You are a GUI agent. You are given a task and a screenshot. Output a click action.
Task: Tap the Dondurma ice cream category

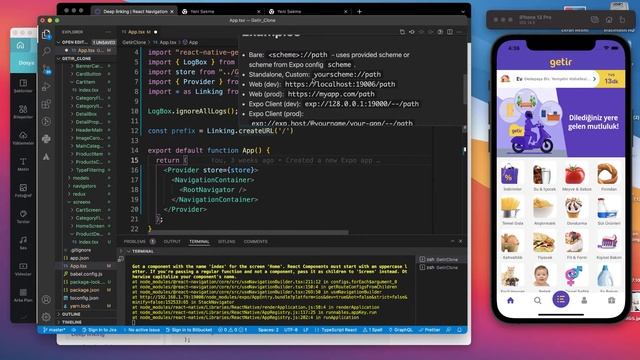click(x=576, y=211)
